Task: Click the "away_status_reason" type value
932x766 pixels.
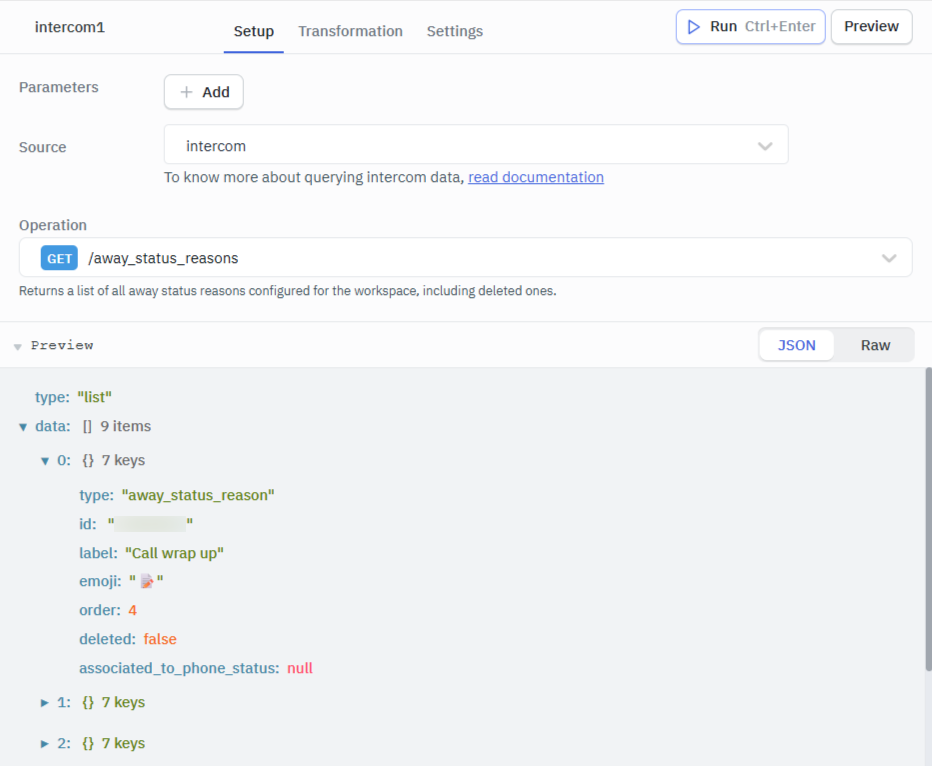Action: [x=198, y=495]
